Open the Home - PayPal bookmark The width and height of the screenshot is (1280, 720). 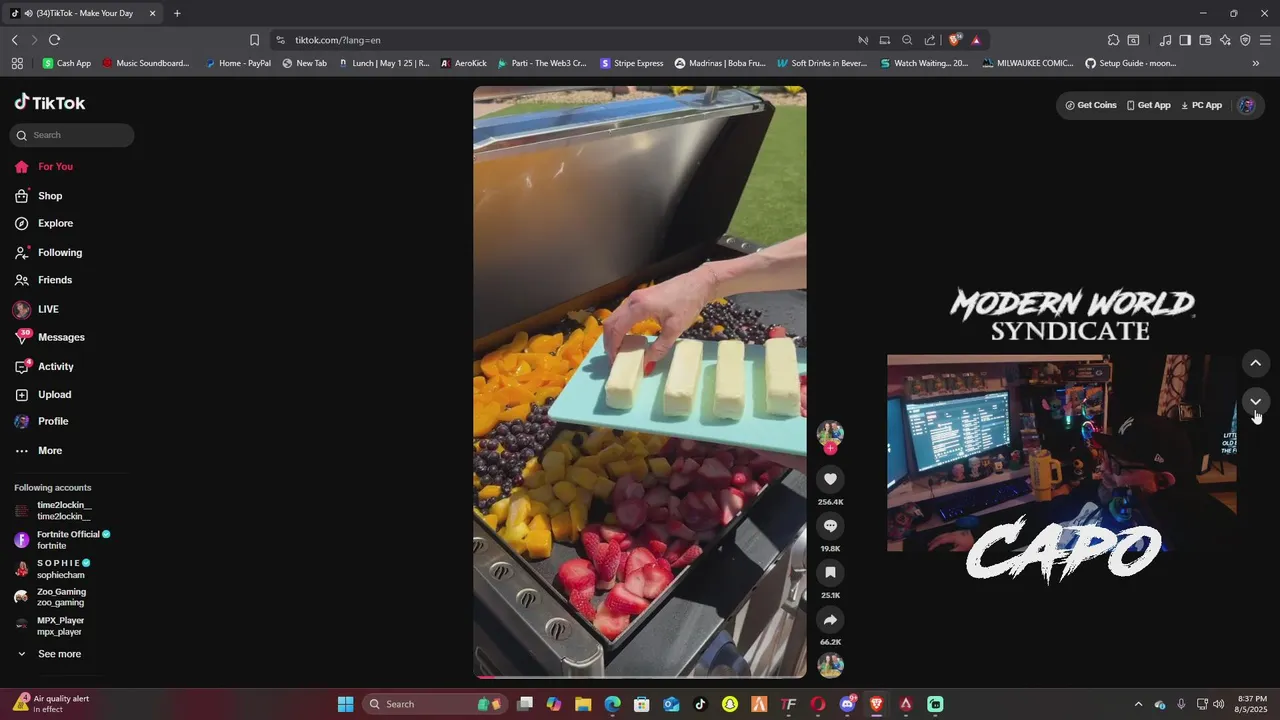(x=238, y=63)
